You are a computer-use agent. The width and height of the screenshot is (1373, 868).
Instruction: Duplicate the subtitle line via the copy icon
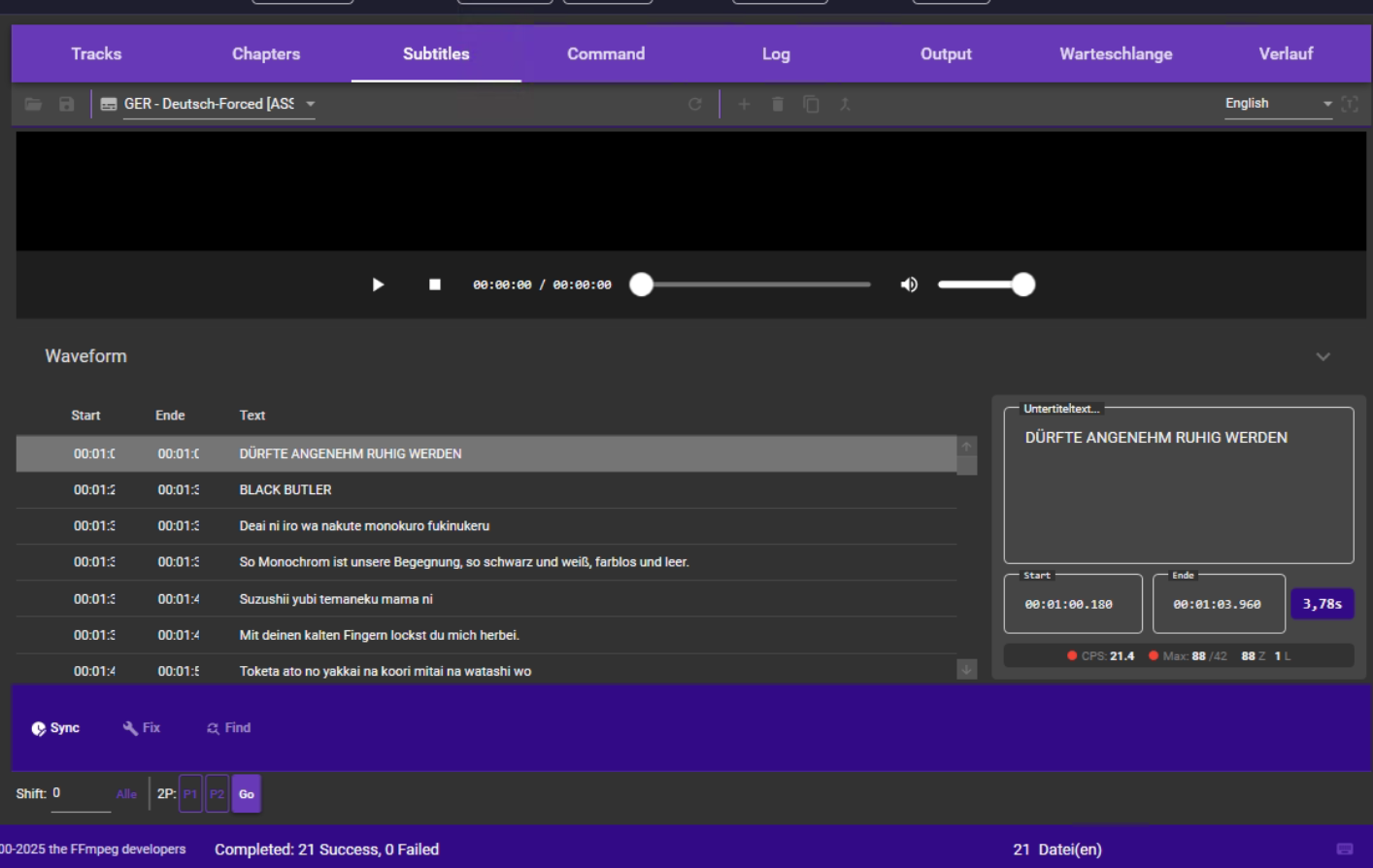pyautogui.click(x=812, y=104)
